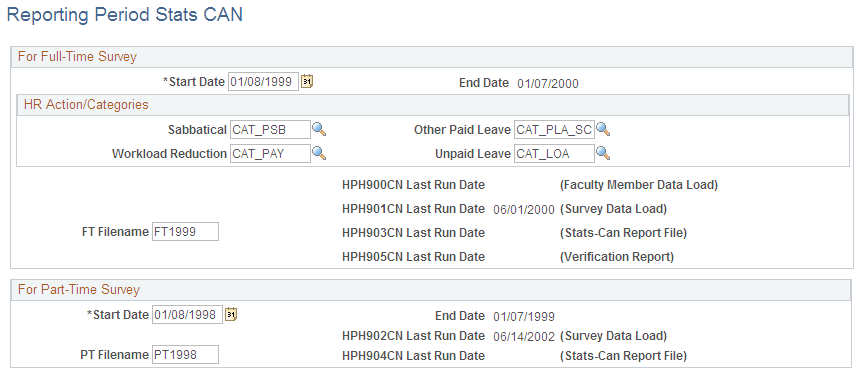Click the FT Filename label

pos(115,232)
